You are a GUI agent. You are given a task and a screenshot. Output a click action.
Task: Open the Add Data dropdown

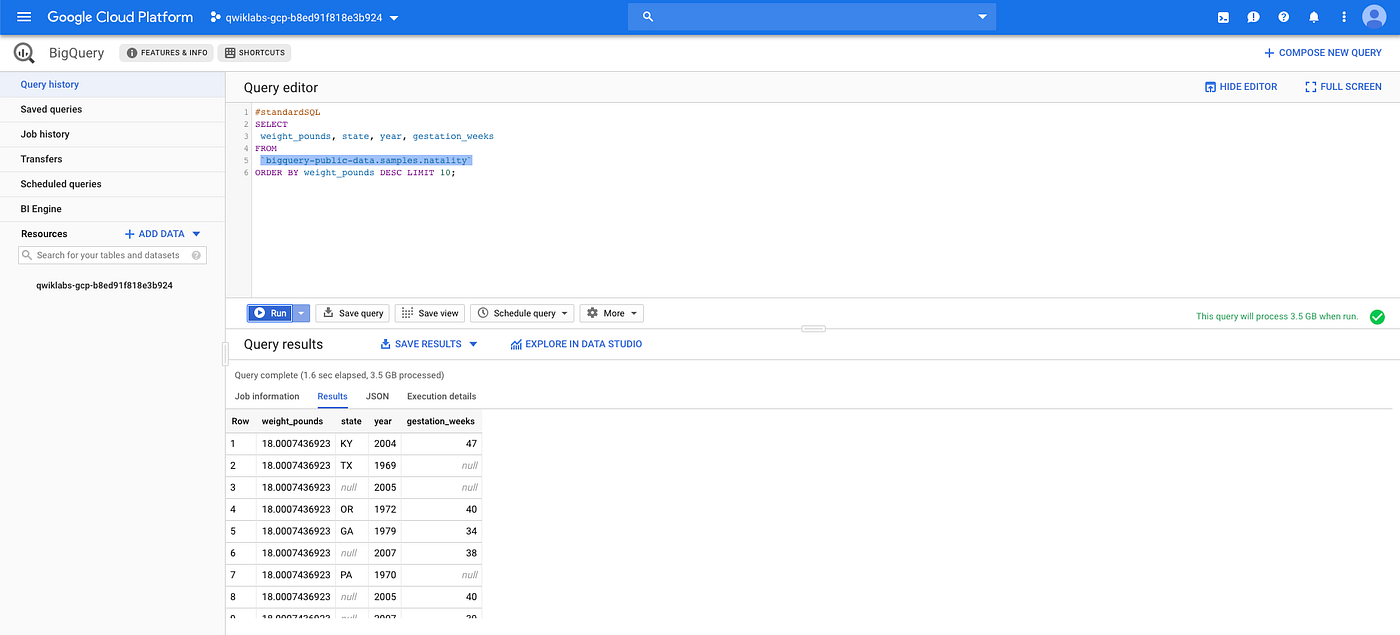tap(160, 233)
